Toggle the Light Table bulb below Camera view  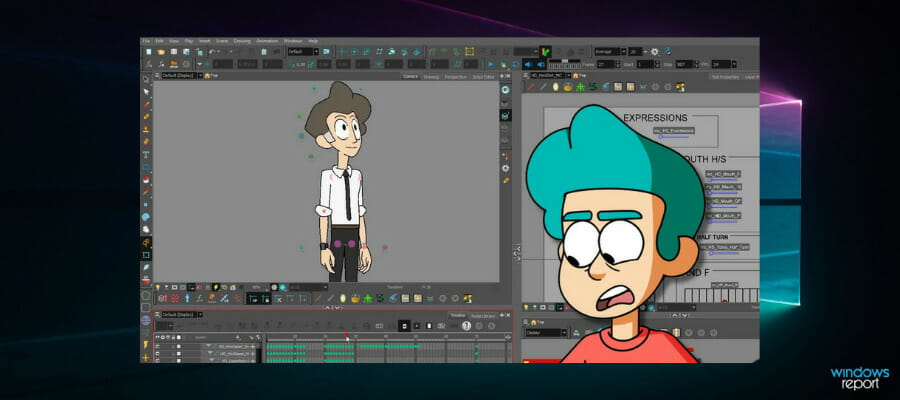pos(157,287)
